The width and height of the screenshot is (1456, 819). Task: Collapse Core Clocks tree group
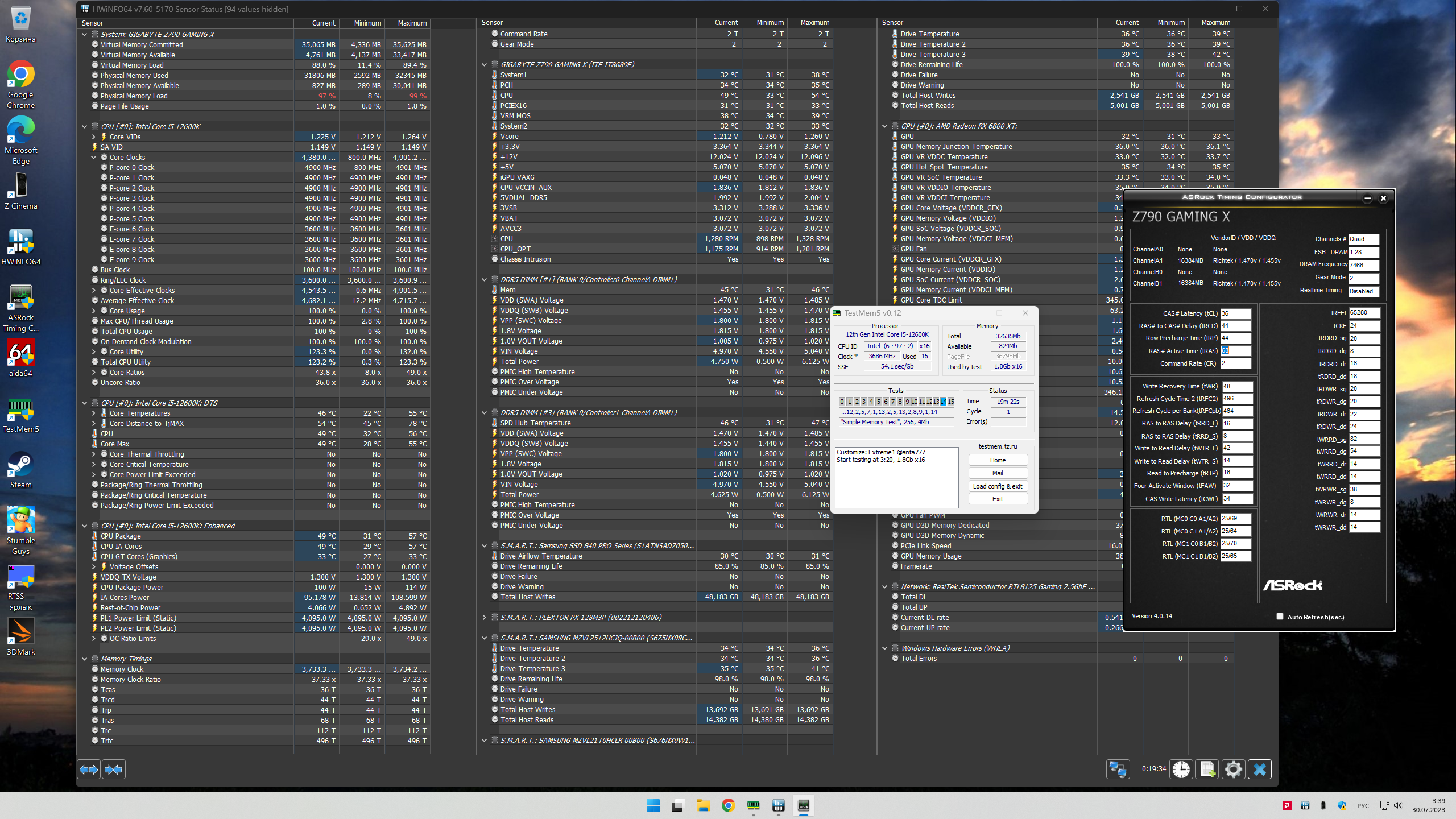[x=94, y=158]
